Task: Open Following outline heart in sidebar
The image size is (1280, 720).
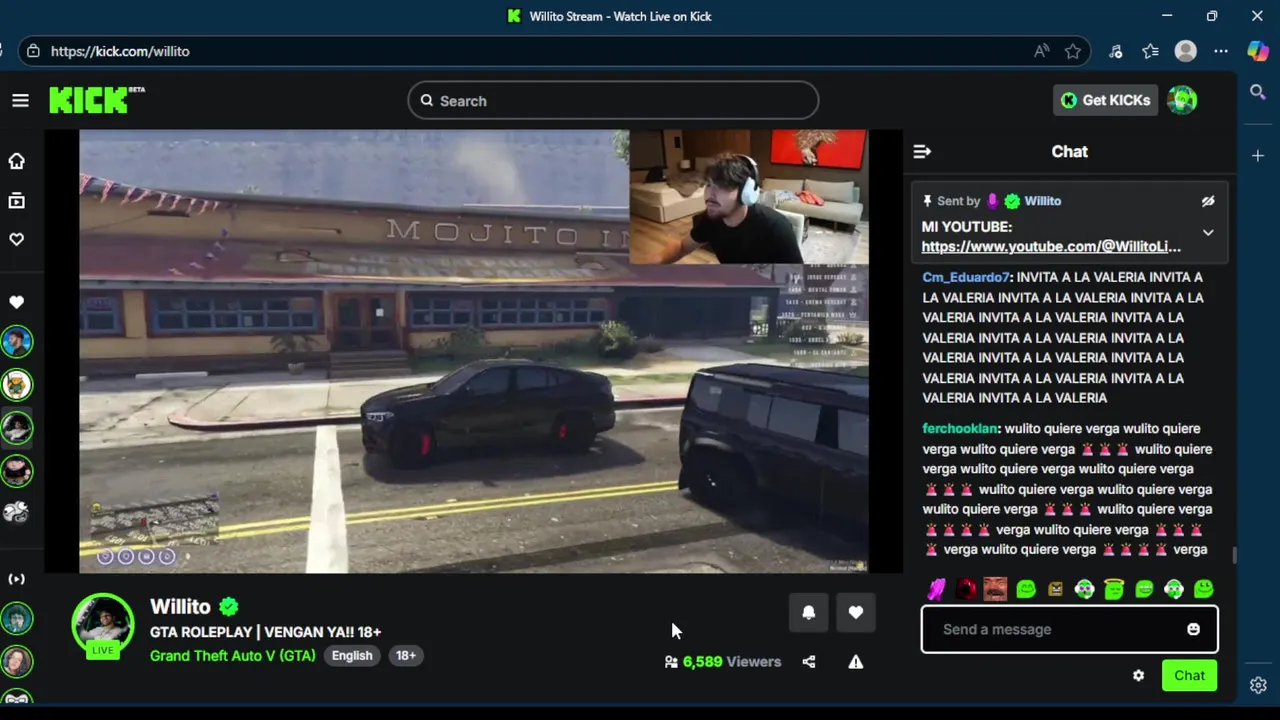Action: (x=17, y=240)
